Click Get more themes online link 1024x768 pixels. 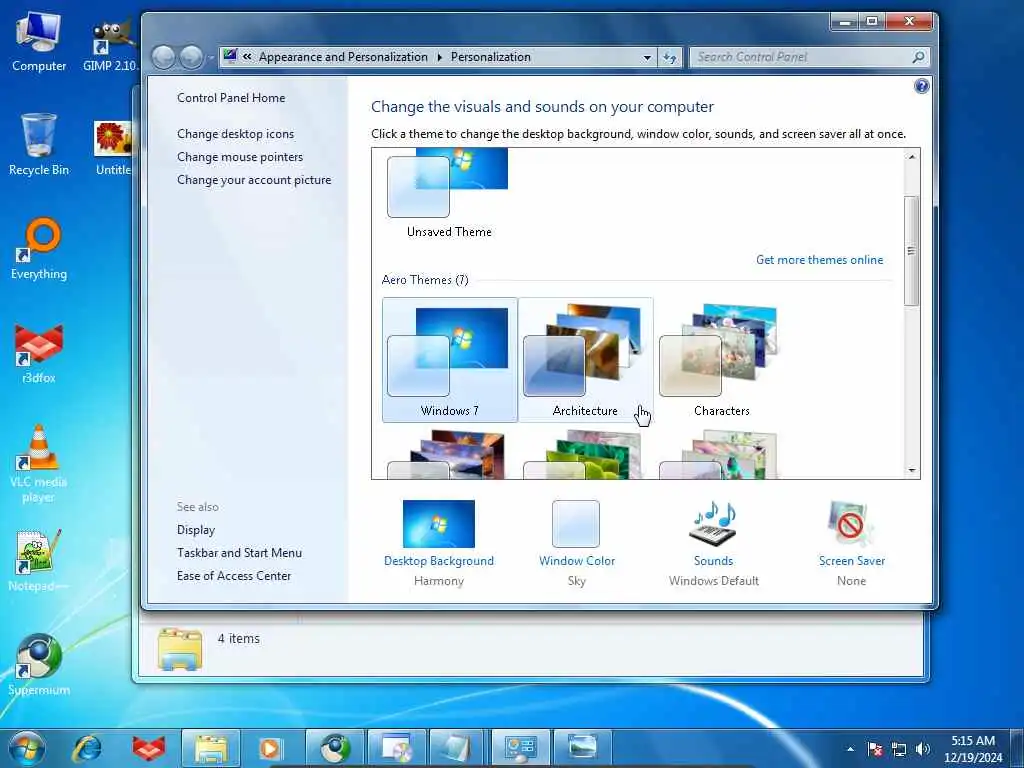coord(819,260)
